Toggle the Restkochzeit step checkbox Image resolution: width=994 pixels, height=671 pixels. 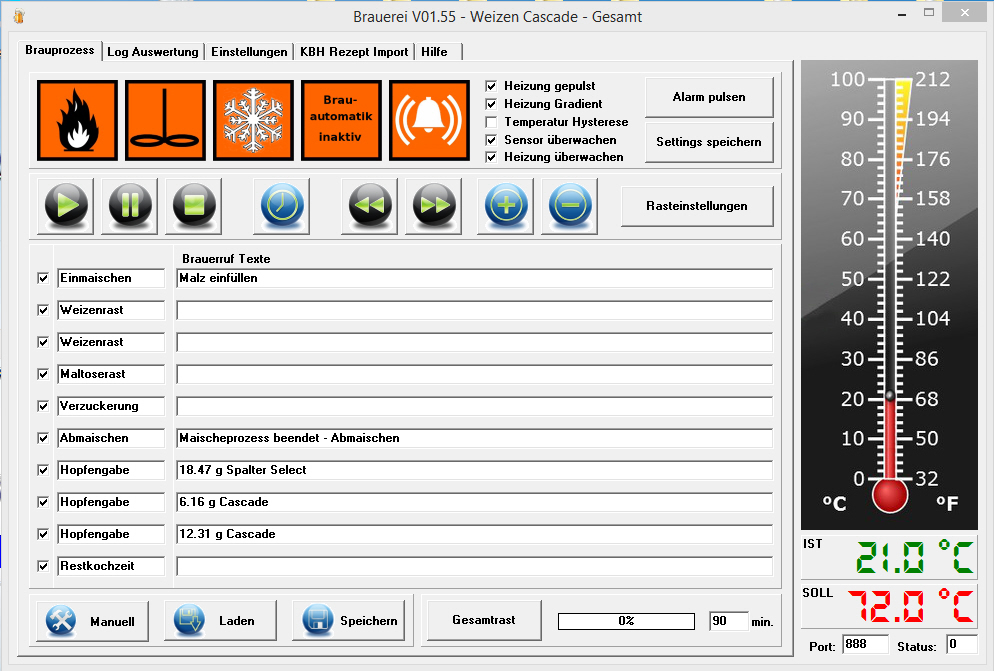point(43,566)
